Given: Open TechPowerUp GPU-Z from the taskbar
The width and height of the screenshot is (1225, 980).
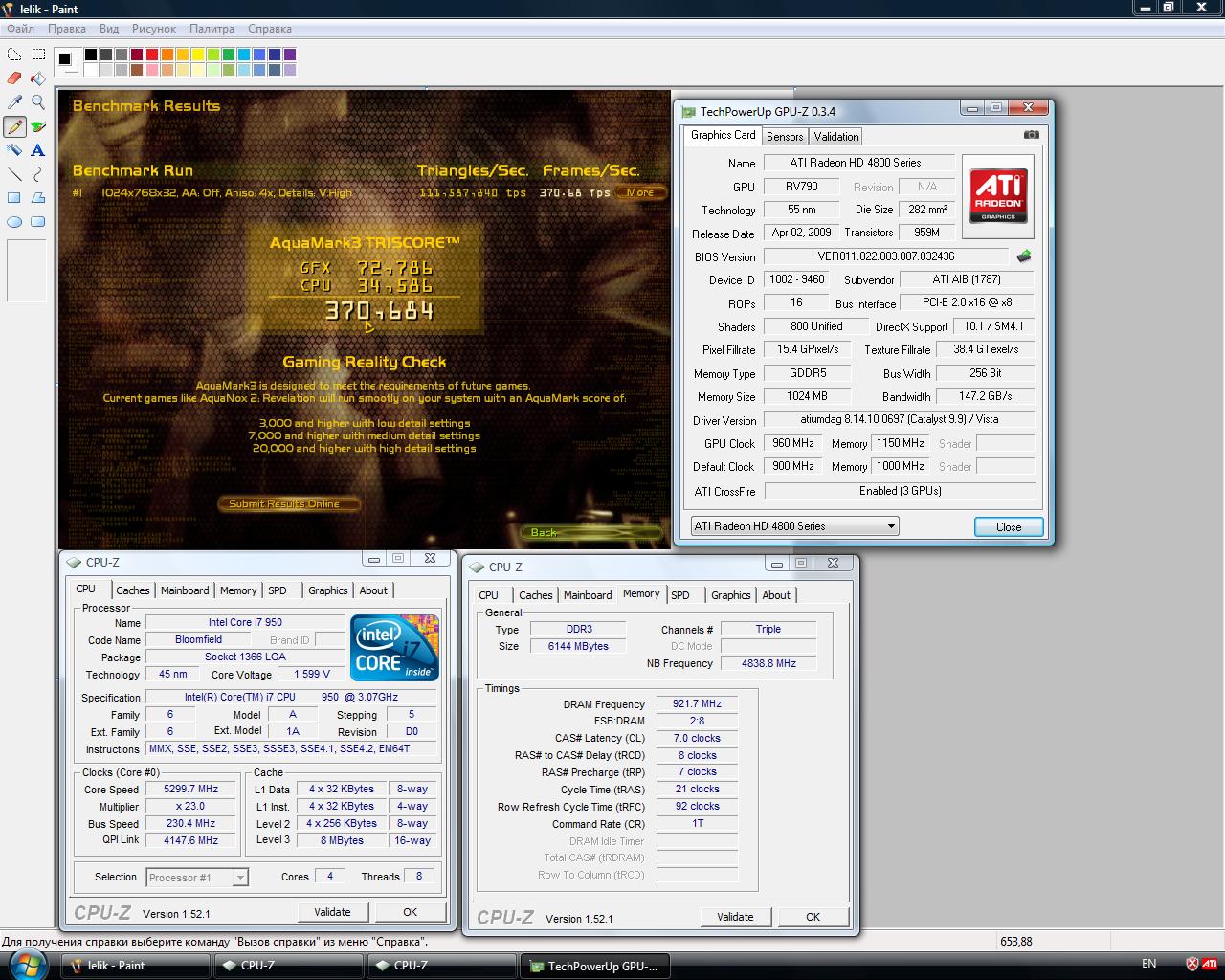Looking at the screenshot, I should click(x=594, y=966).
